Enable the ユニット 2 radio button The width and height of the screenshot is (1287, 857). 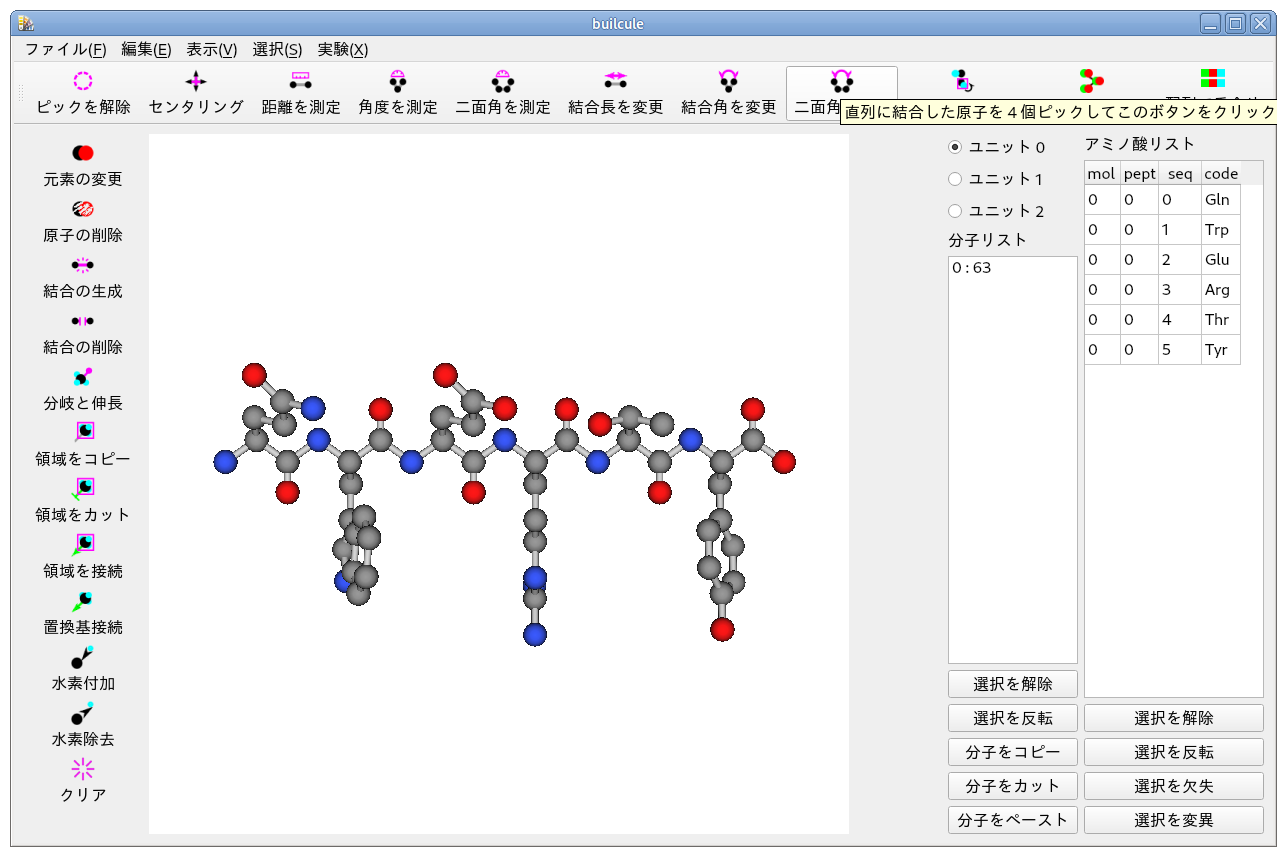[955, 211]
